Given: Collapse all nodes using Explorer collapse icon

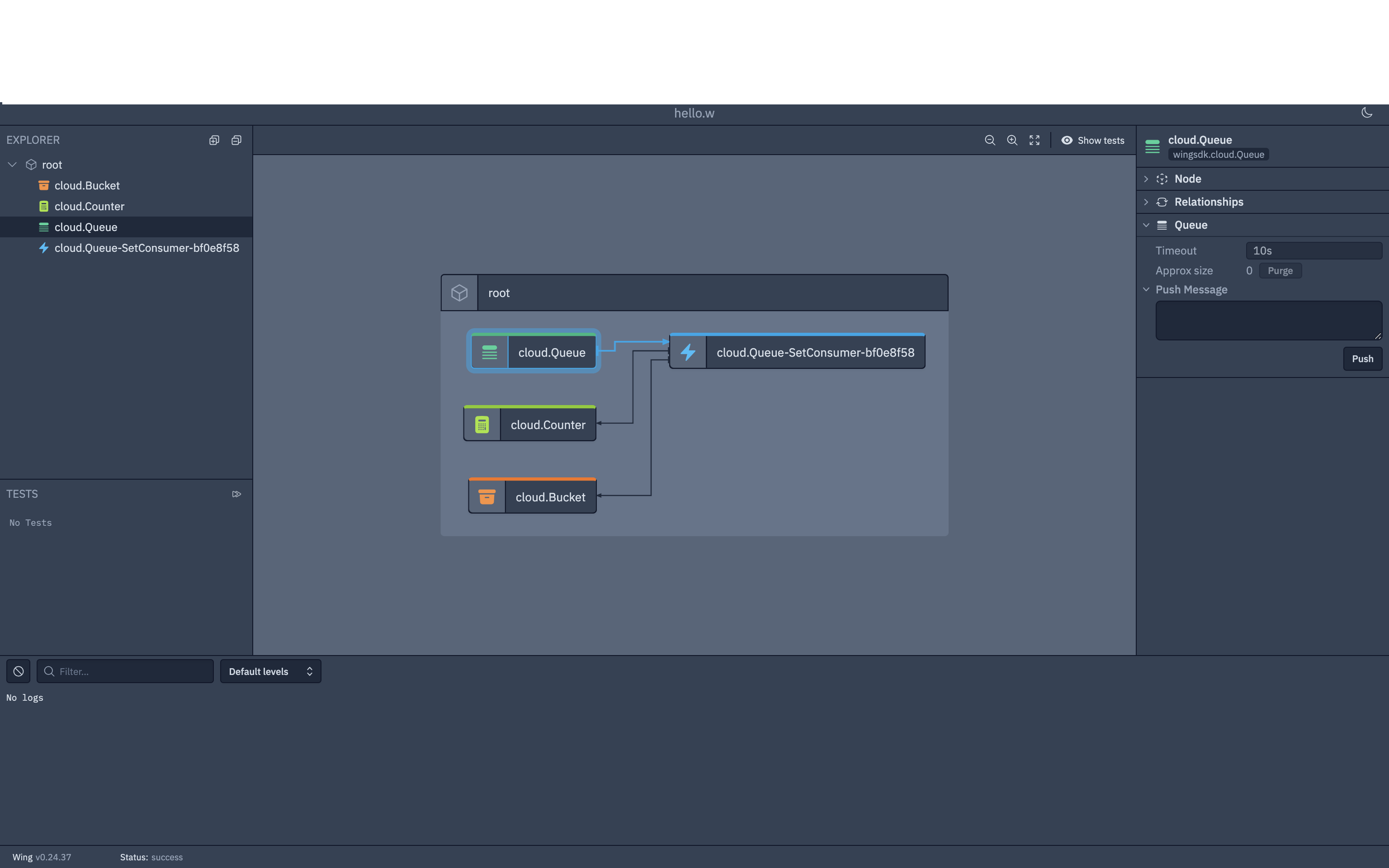Looking at the screenshot, I should click(236, 140).
